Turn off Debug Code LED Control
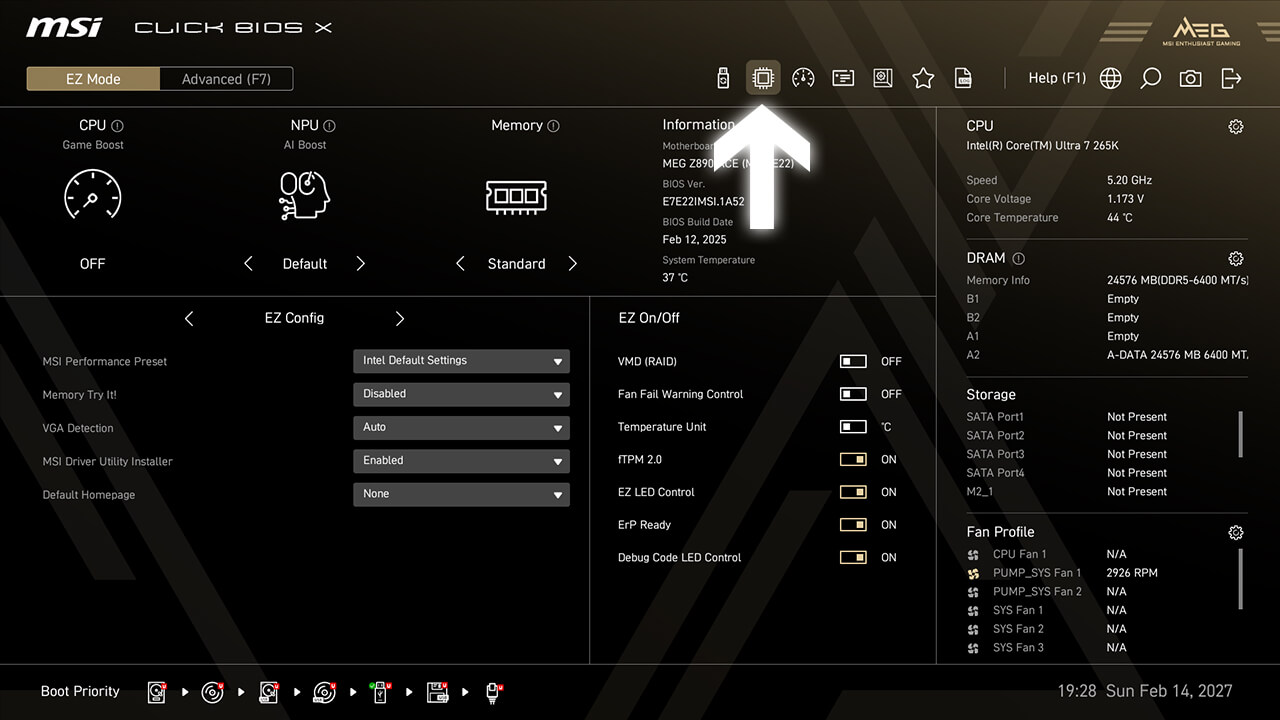This screenshot has width=1280, height=720. point(853,558)
